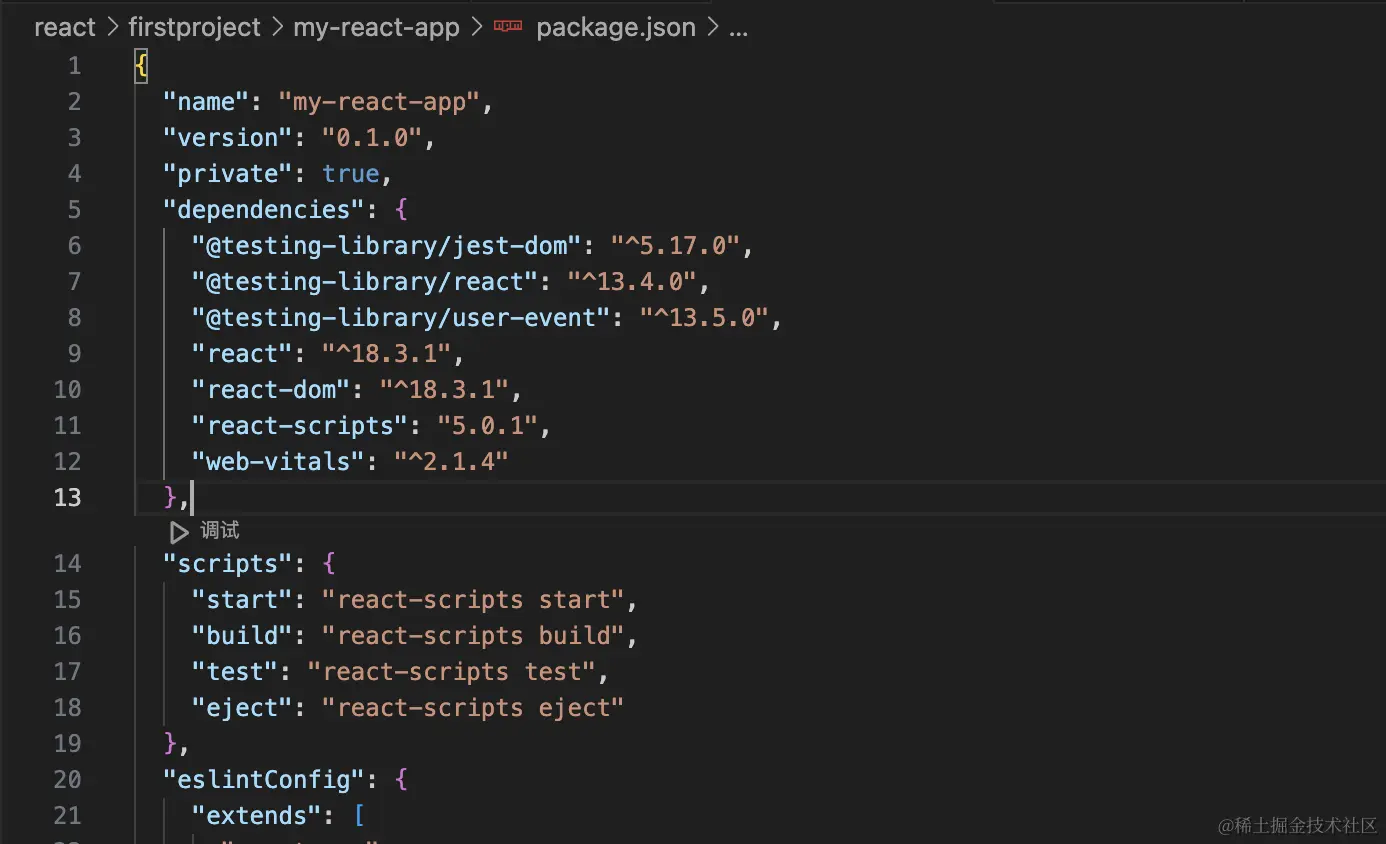The image size is (1386, 844).
Task: Click the package.json breadcrumb file name
Action: (x=616, y=28)
